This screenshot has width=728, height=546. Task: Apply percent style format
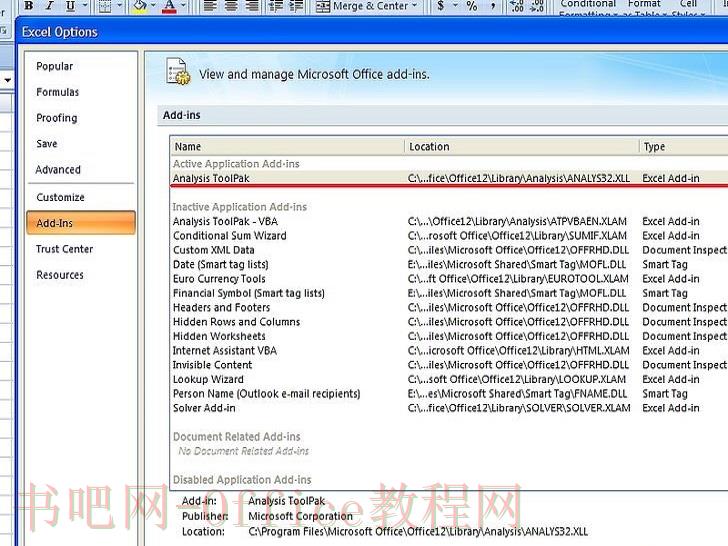click(472, 6)
